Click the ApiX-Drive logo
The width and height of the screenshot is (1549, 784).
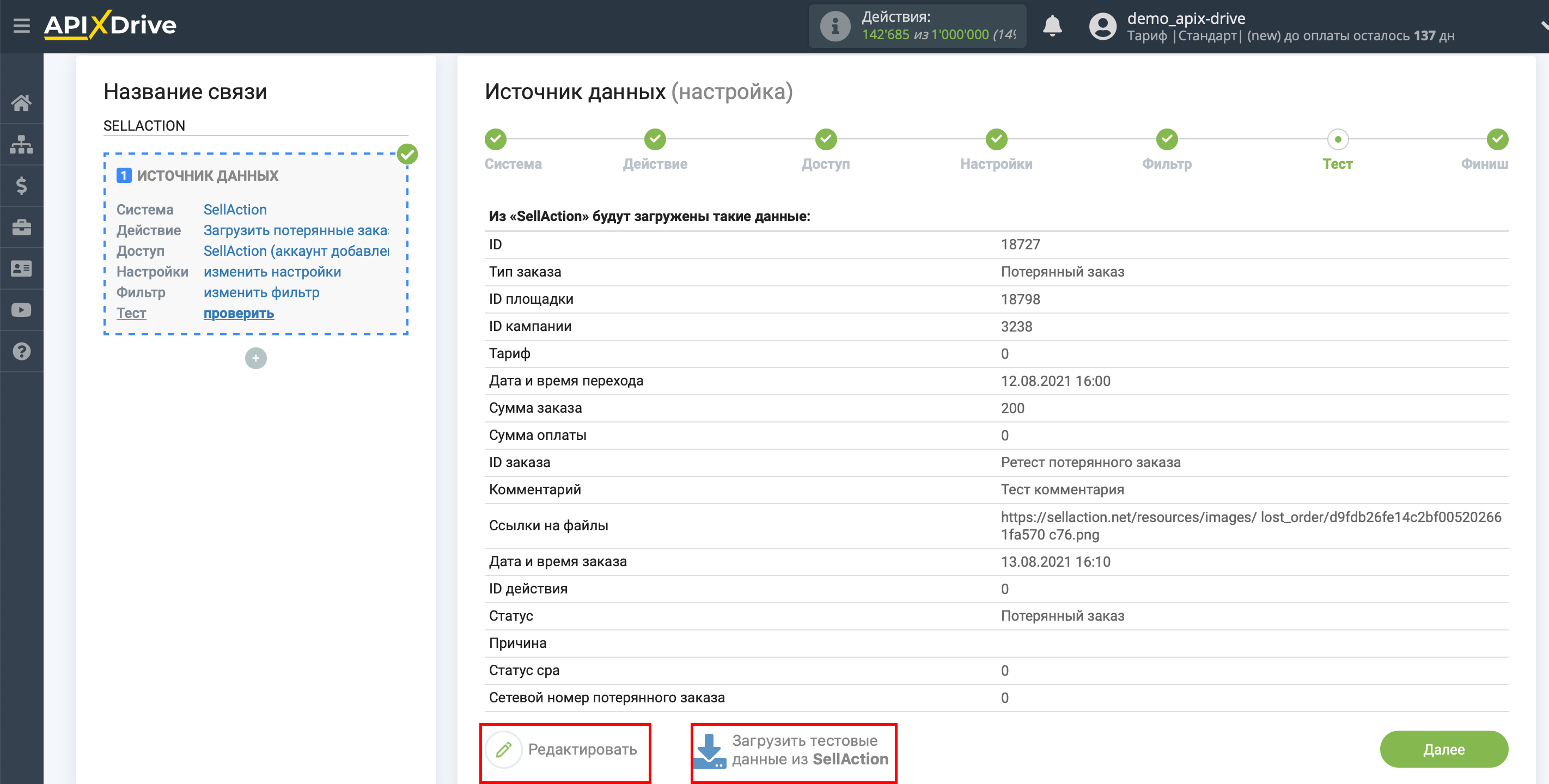110,25
